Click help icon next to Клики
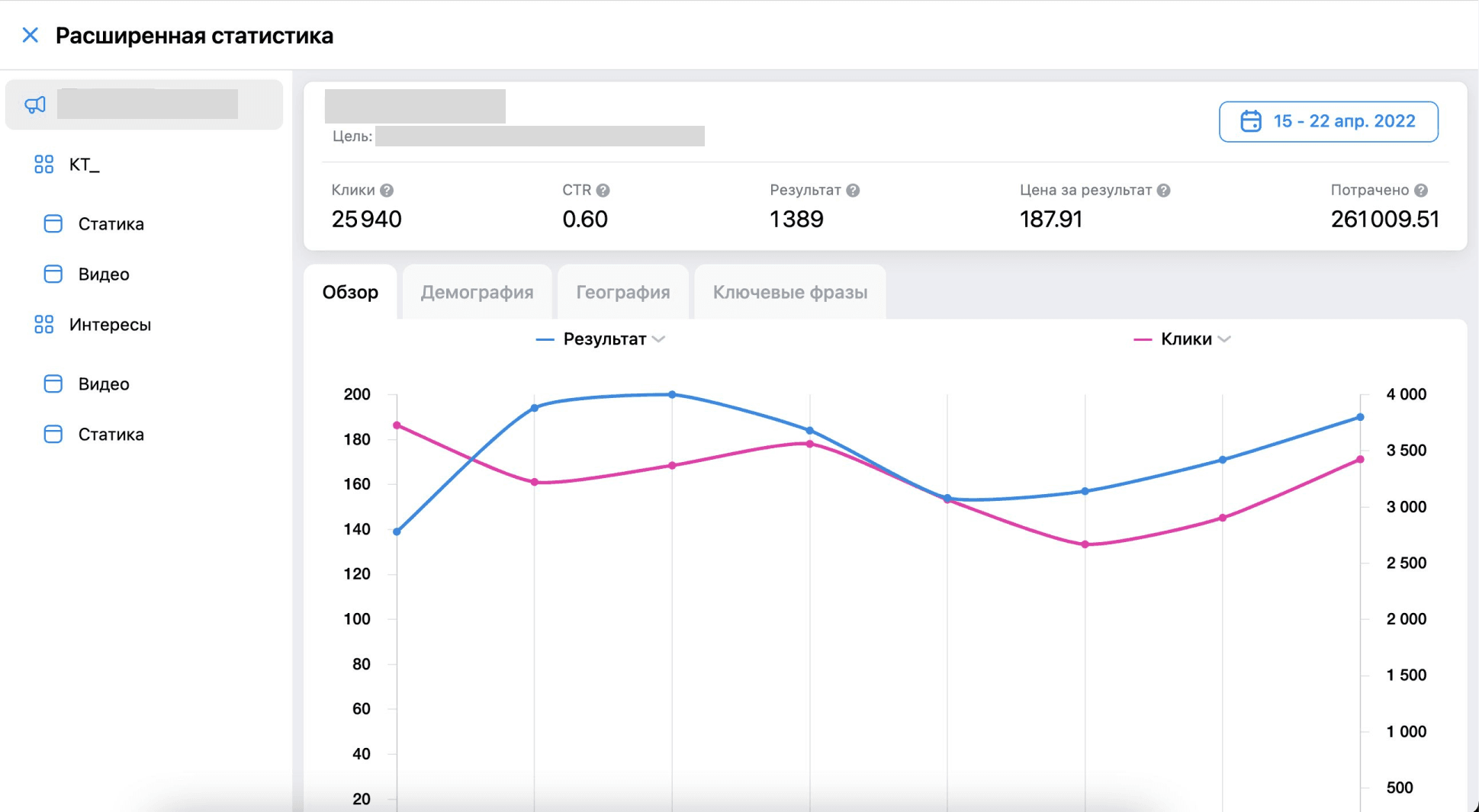1479x812 pixels. 387,191
